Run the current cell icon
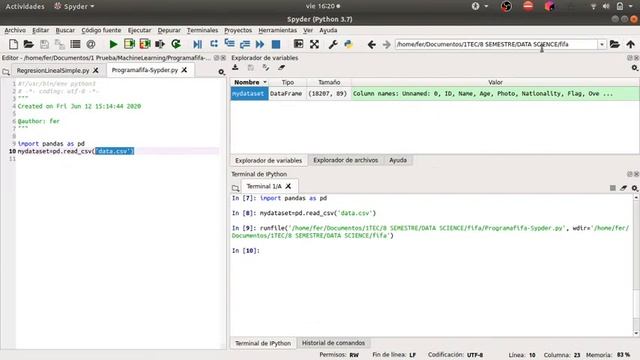This screenshot has height=360, width=640. point(129,44)
